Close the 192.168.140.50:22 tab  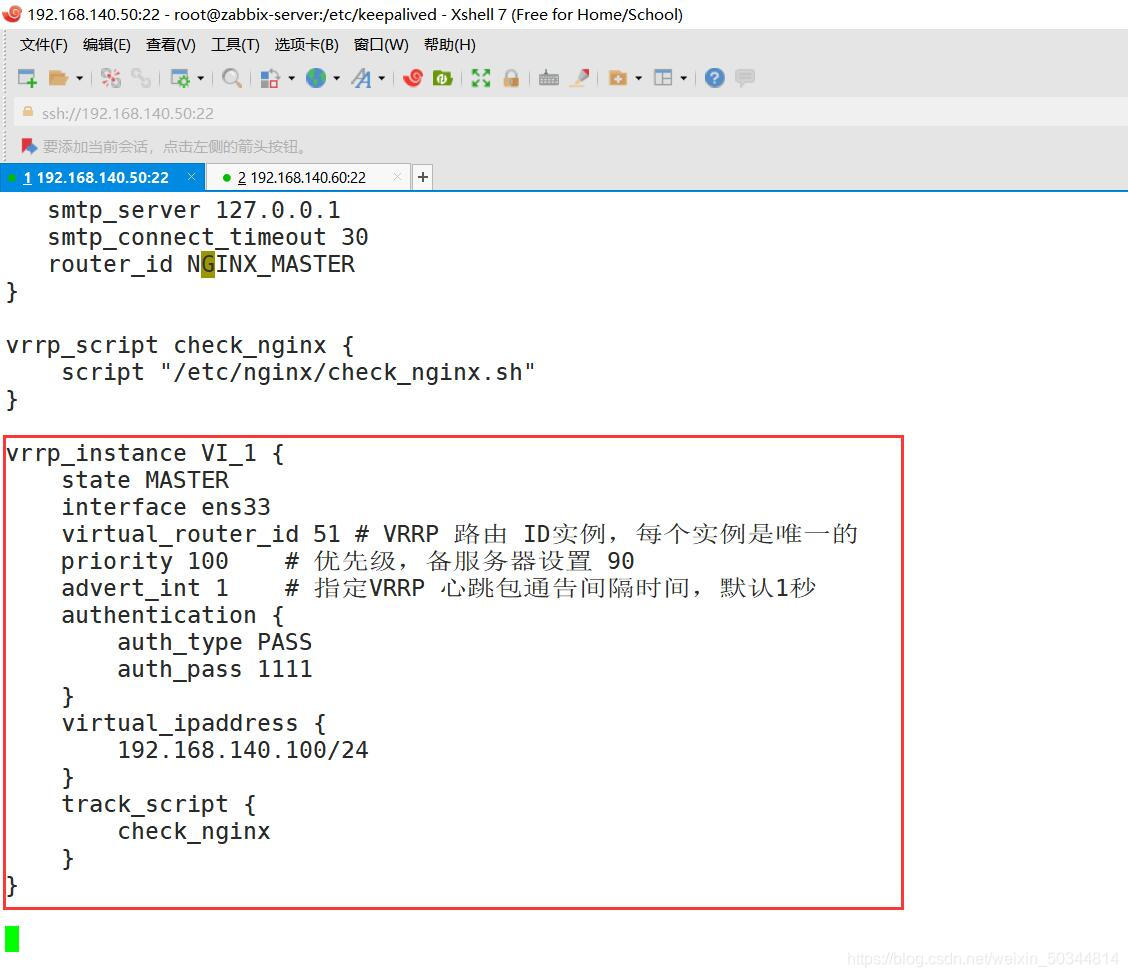pos(191,176)
